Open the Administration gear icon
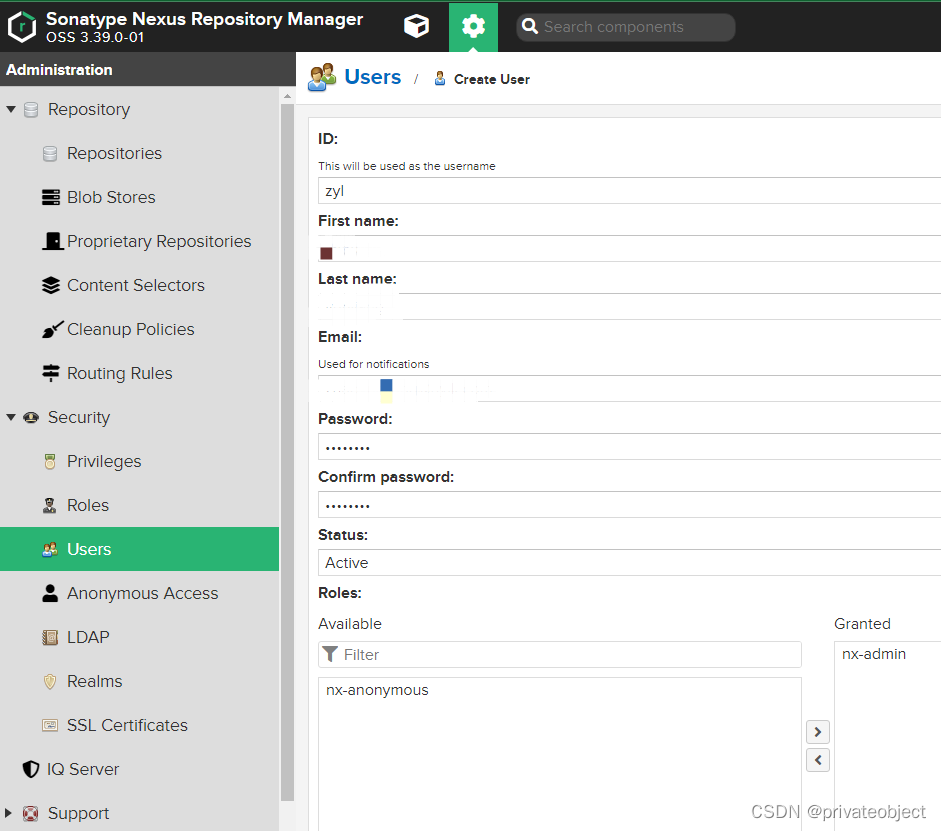This screenshot has height=831, width=941. click(x=474, y=26)
